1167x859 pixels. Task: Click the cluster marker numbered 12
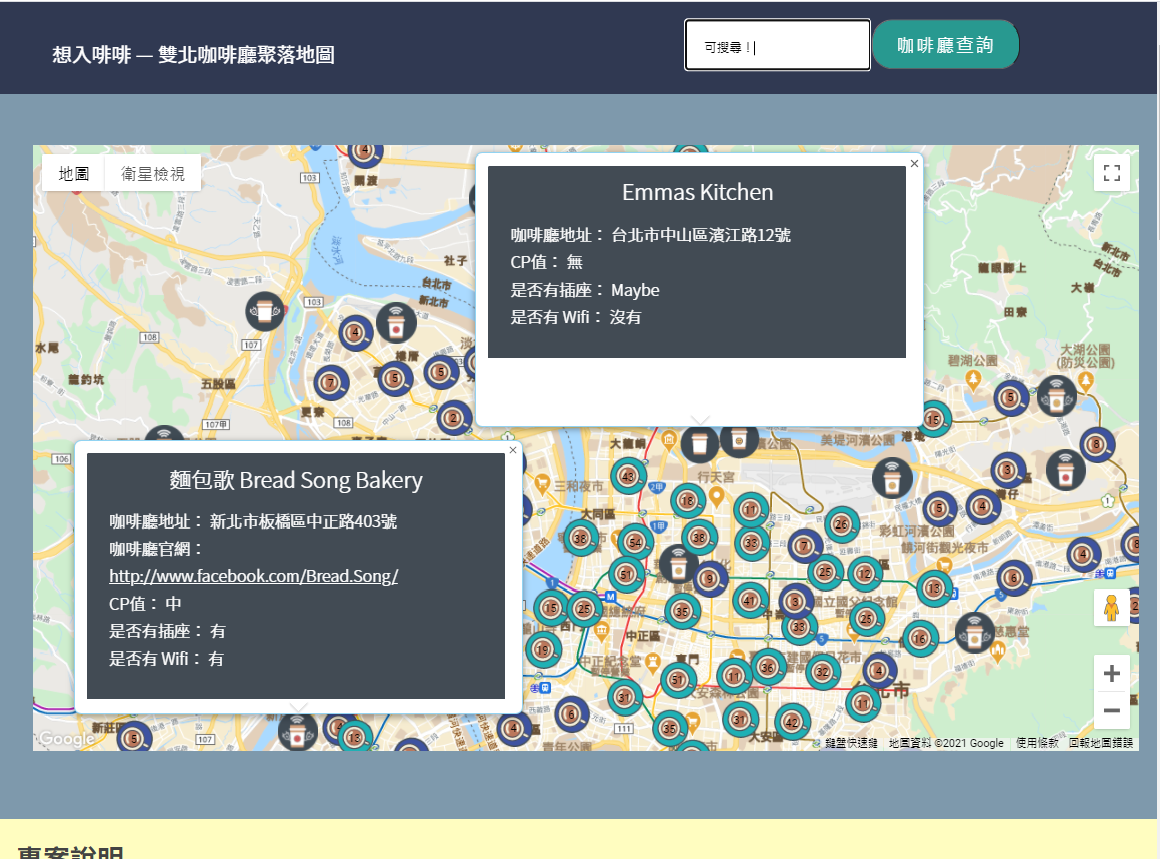click(864, 574)
